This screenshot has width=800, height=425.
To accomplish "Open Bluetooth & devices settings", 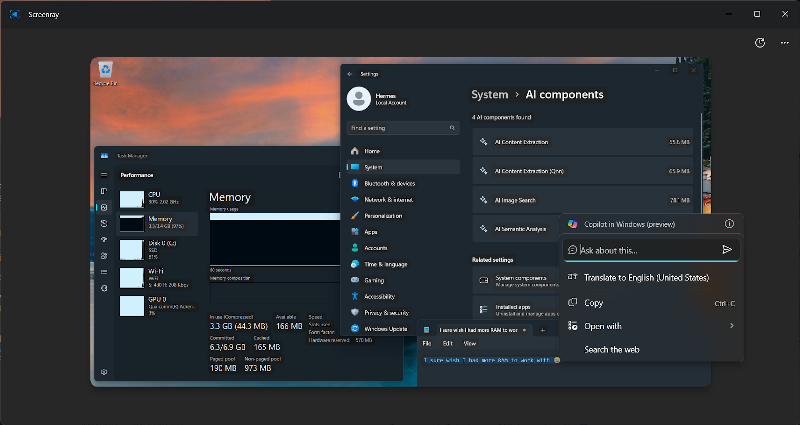I will click(390, 183).
